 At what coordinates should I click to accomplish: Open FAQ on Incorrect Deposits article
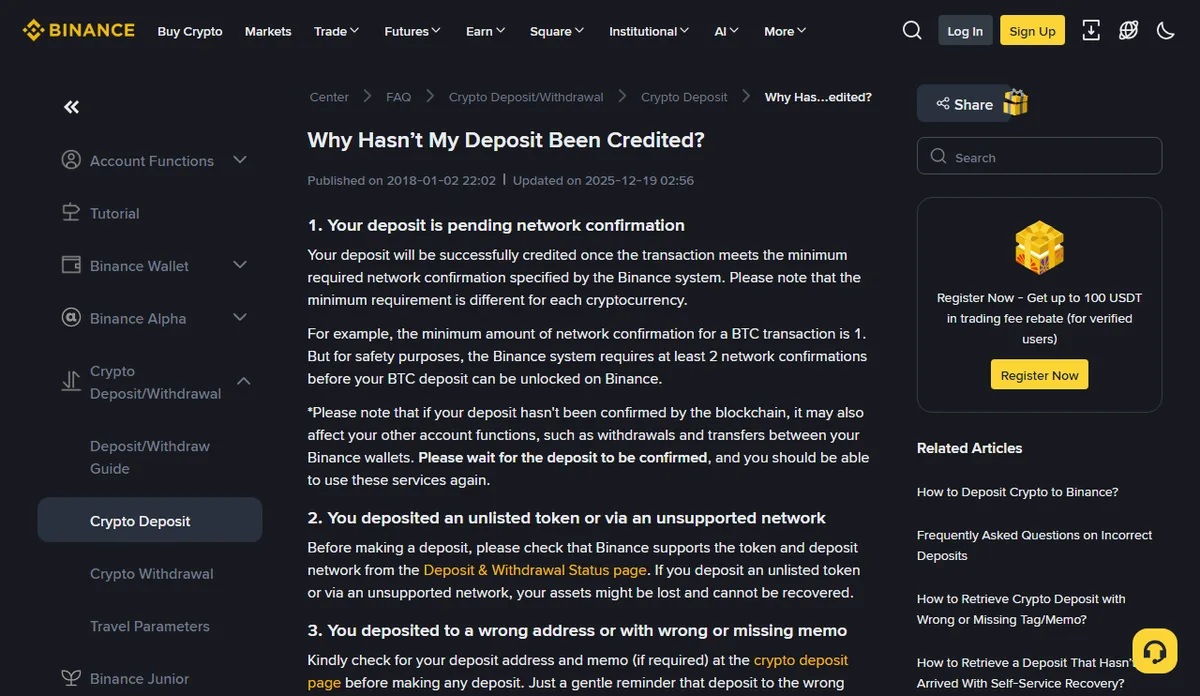[x=1035, y=545]
